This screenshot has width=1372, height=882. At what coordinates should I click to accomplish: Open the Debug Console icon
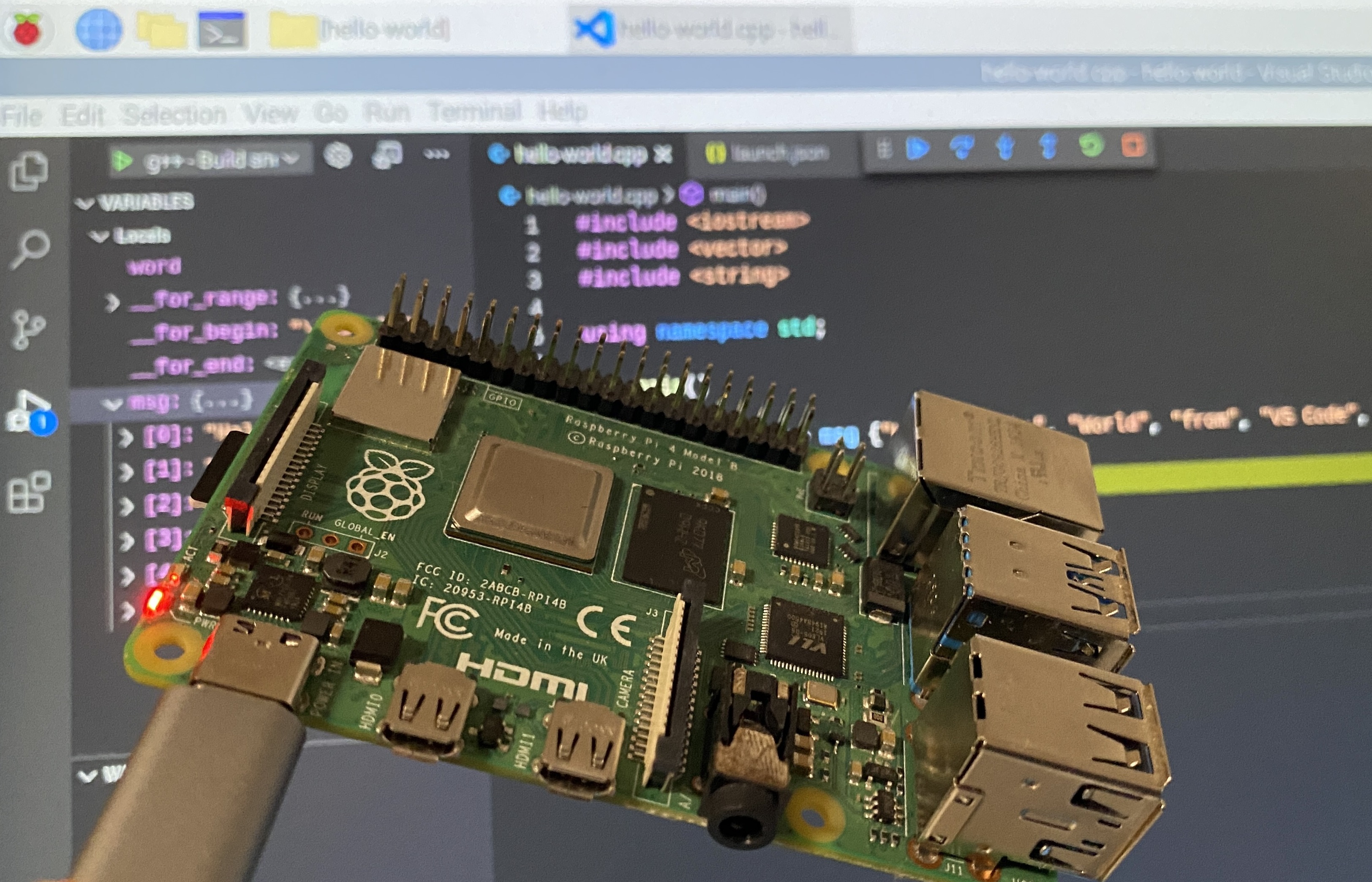387,155
